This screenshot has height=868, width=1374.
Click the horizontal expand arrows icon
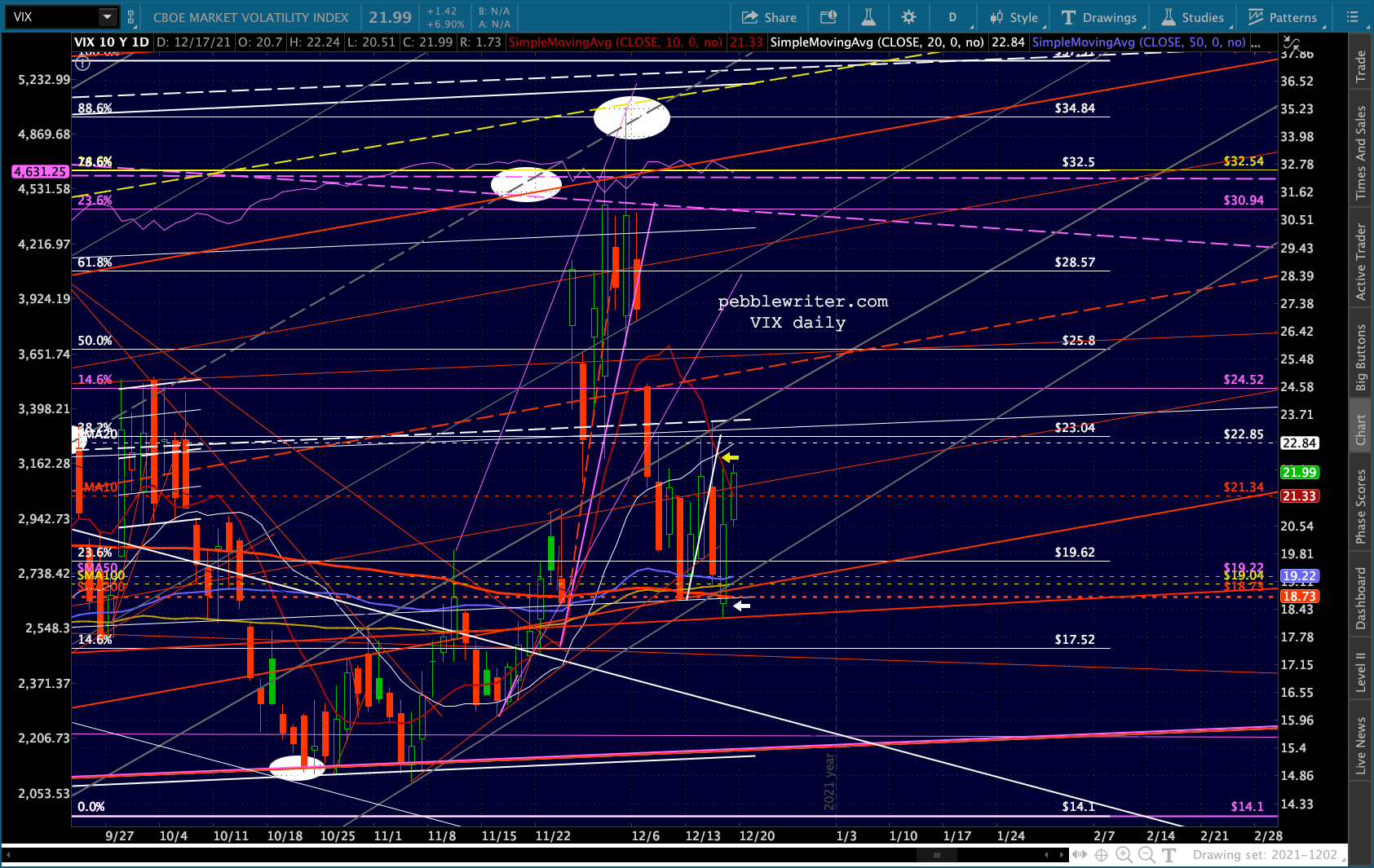(x=1080, y=855)
